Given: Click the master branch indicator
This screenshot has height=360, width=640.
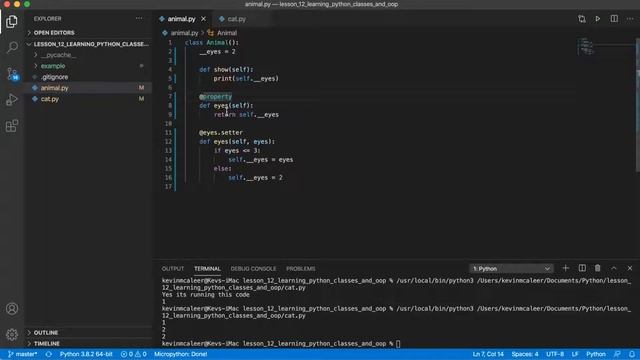Looking at the screenshot, I should tap(22, 354).
